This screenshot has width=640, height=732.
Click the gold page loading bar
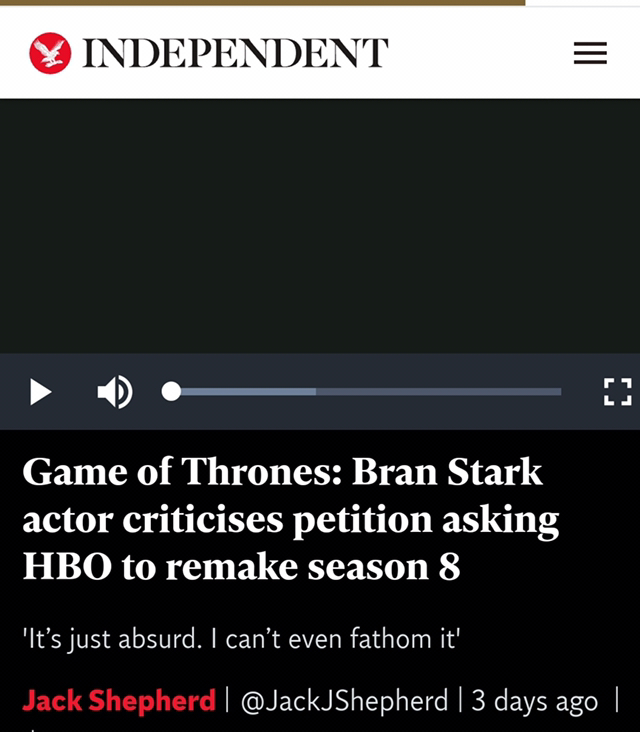(x=262, y=3)
